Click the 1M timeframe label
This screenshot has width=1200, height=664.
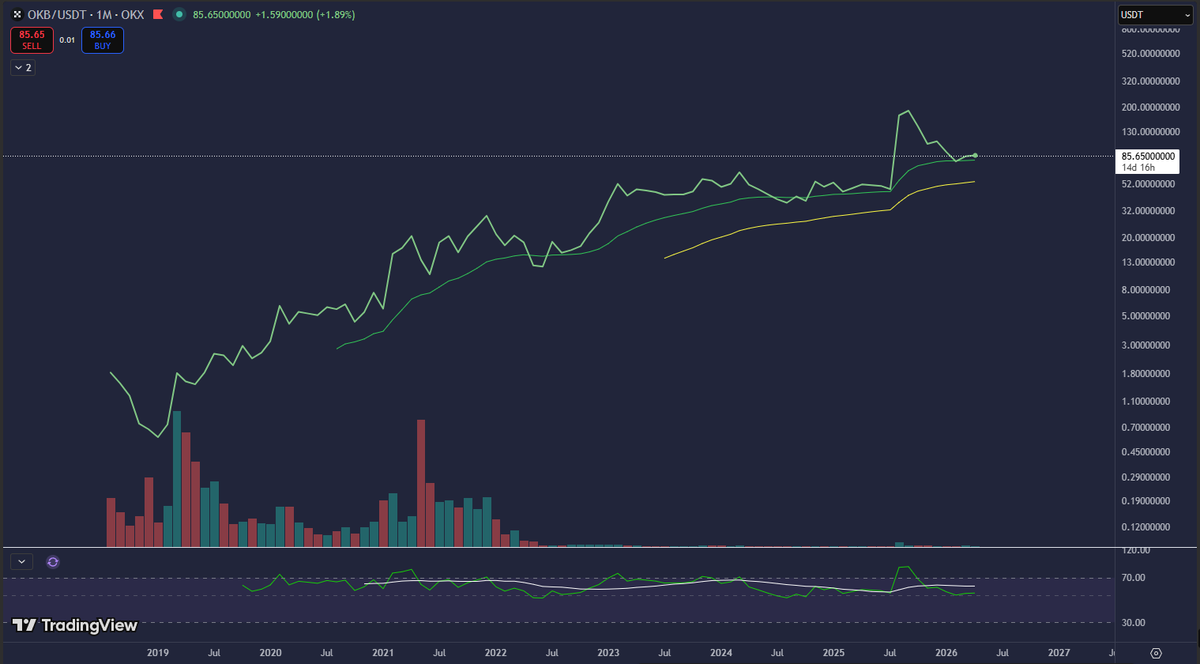tap(105, 14)
